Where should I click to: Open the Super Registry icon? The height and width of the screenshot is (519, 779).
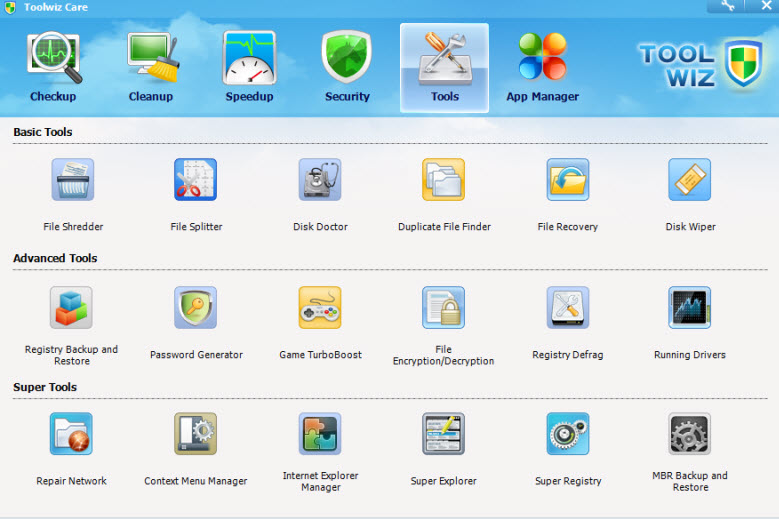[x=568, y=434]
